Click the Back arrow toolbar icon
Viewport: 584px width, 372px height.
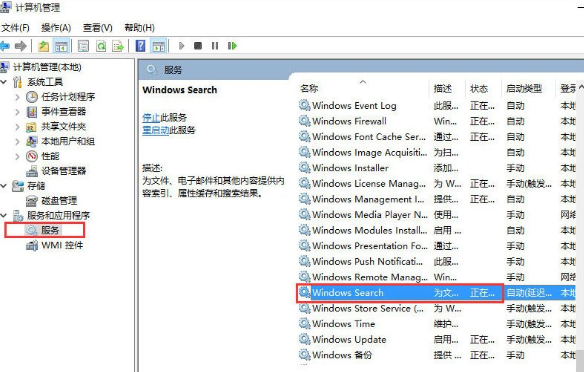[x=5, y=46]
